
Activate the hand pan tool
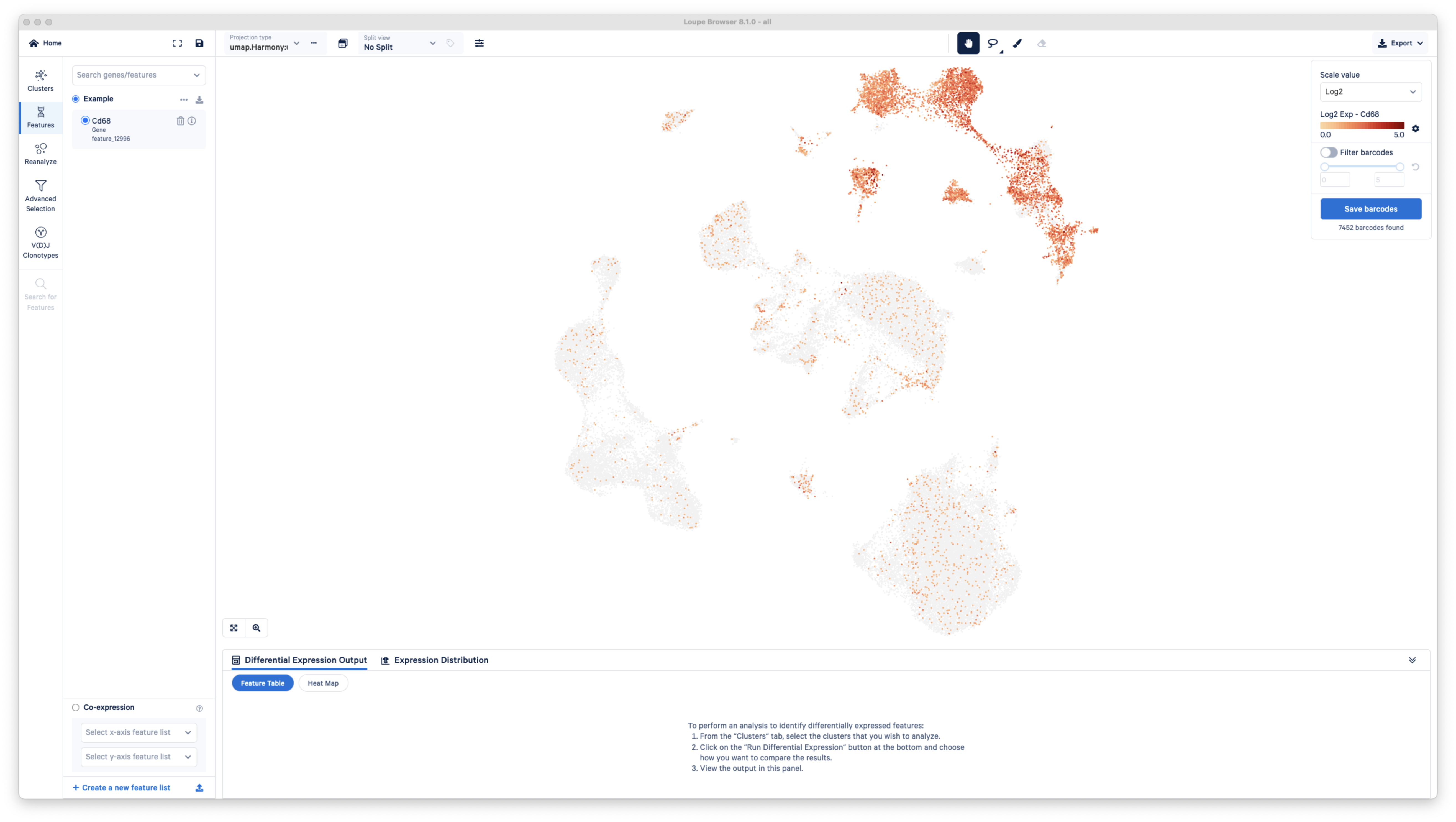click(968, 43)
